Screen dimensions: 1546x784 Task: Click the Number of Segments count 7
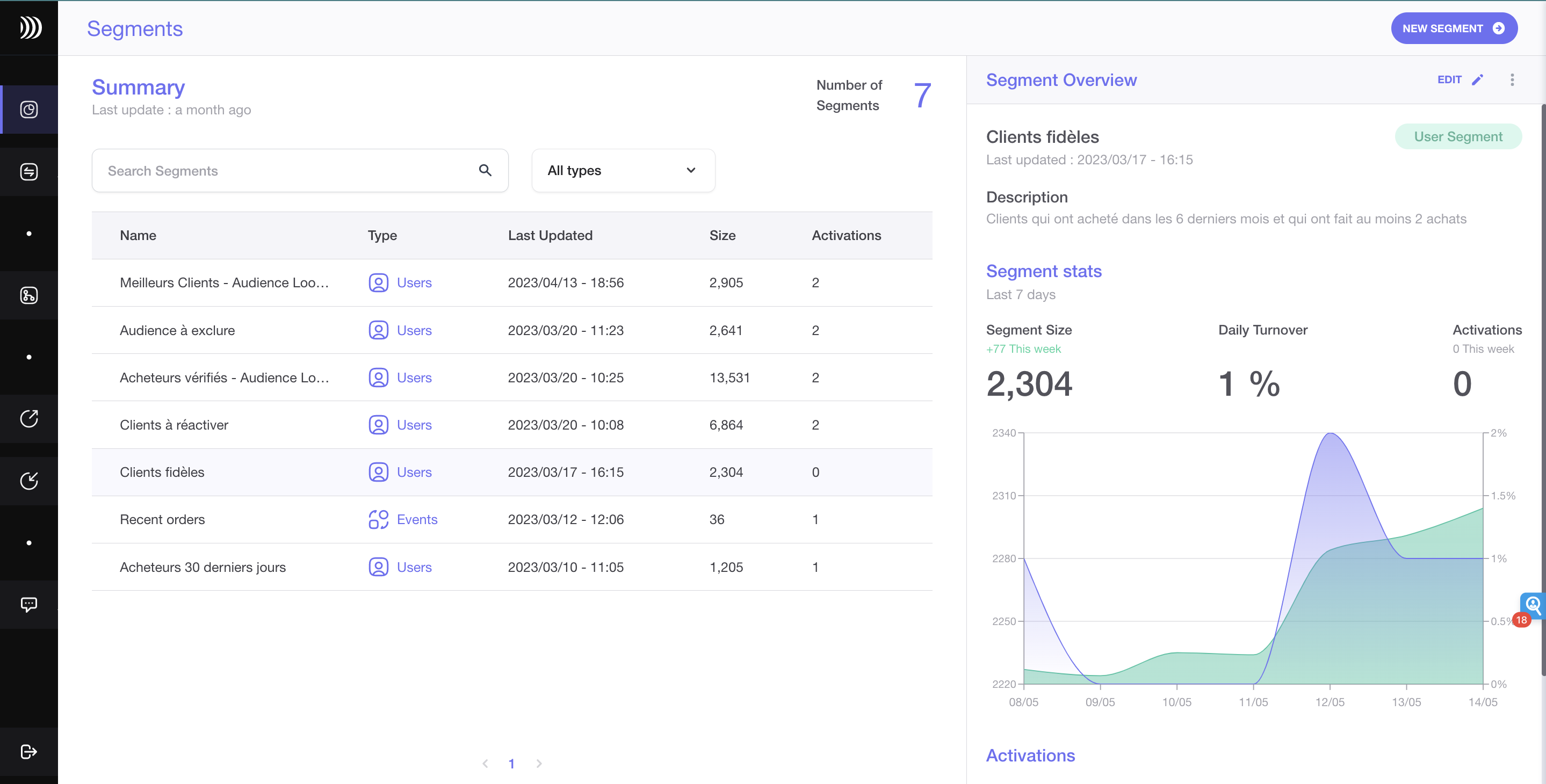point(922,96)
